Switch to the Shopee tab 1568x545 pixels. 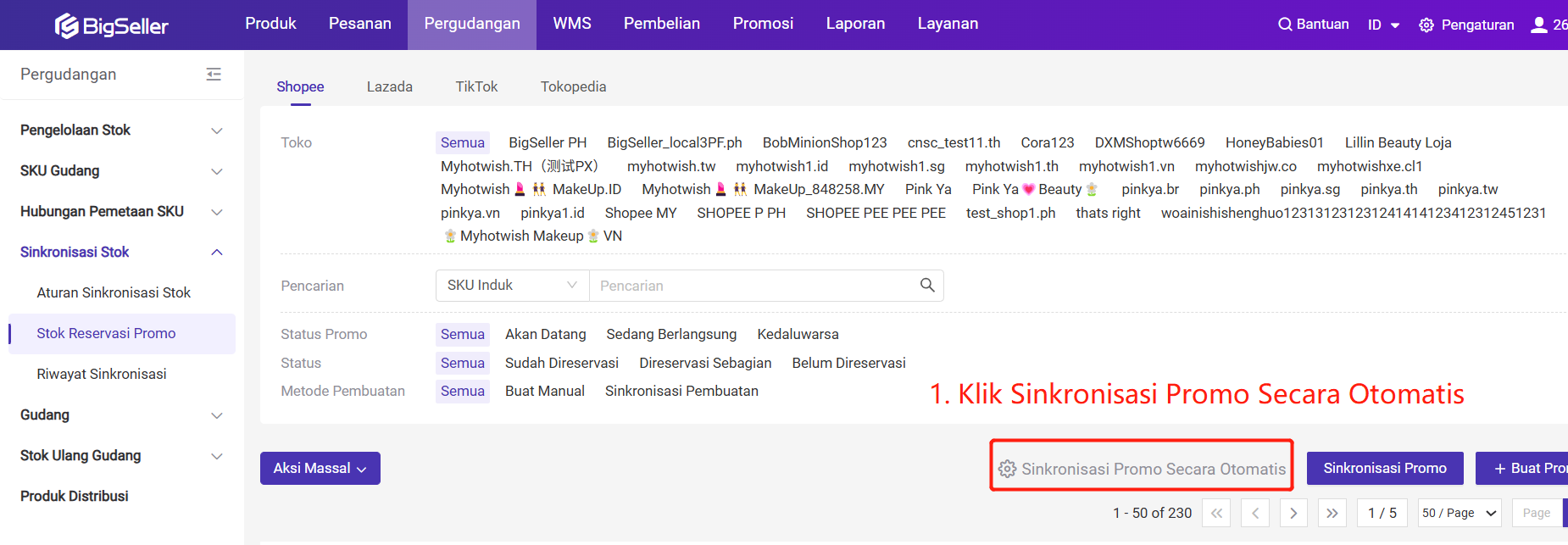[300, 86]
